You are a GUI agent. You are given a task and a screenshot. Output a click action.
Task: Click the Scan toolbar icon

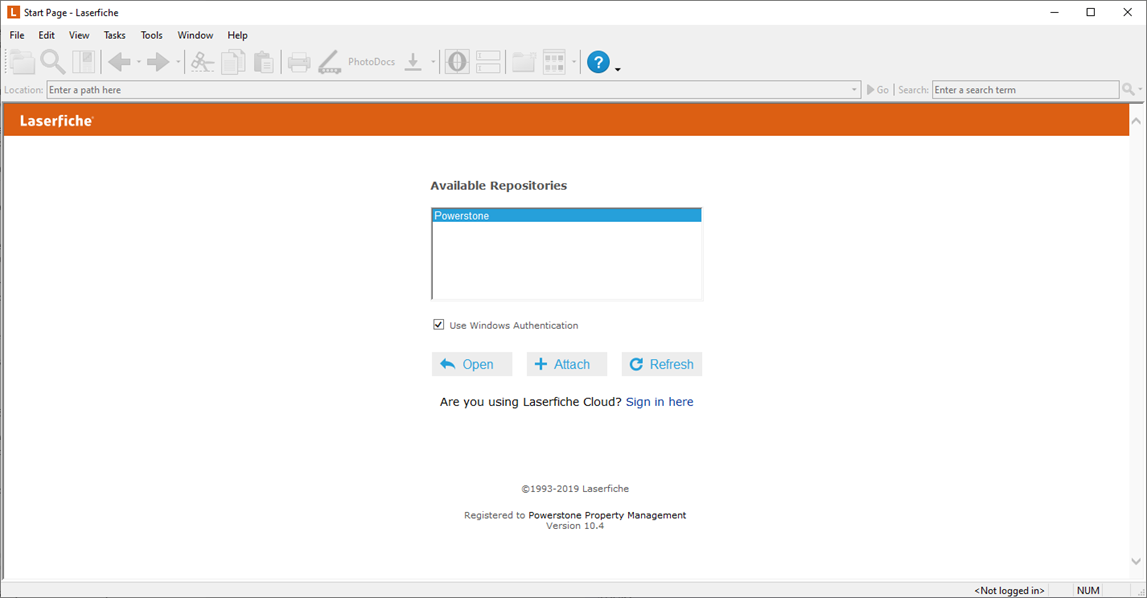(x=329, y=62)
